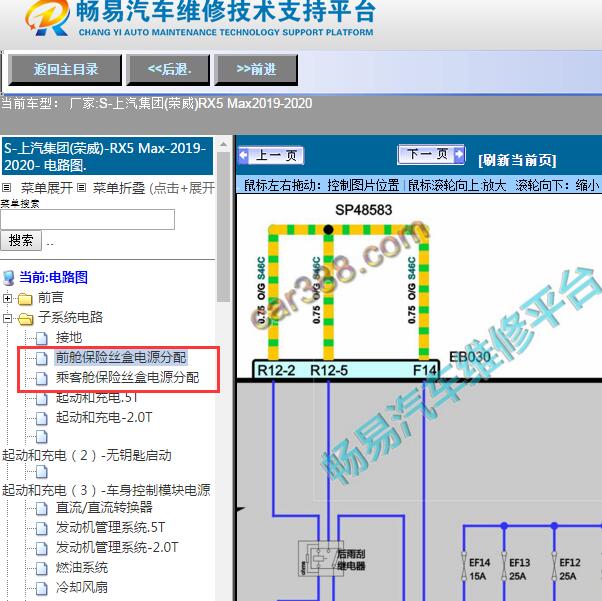Viewport: 602px width, 601px height.
Task: Click the 刷新当前页 link
Action: click(517, 160)
